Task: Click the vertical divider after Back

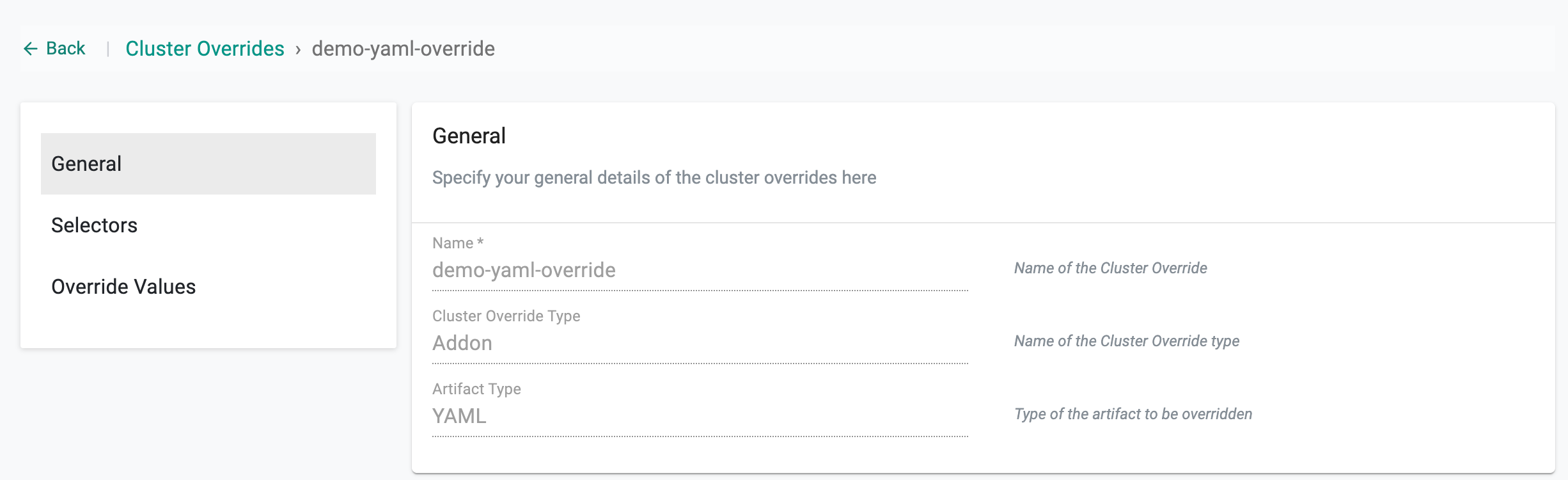Action: coord(108,49)
